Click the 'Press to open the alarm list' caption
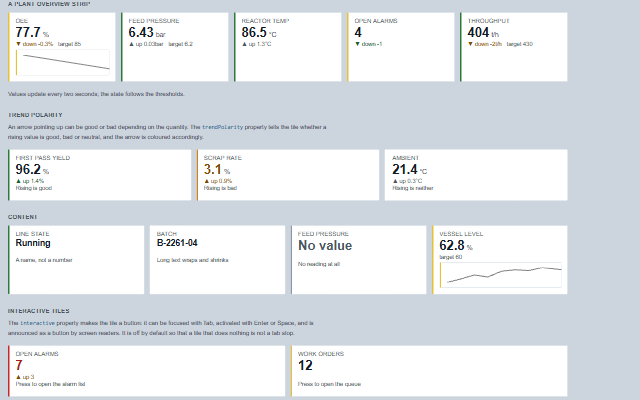This screenshot has height=400, width=640. coord(50,384)
